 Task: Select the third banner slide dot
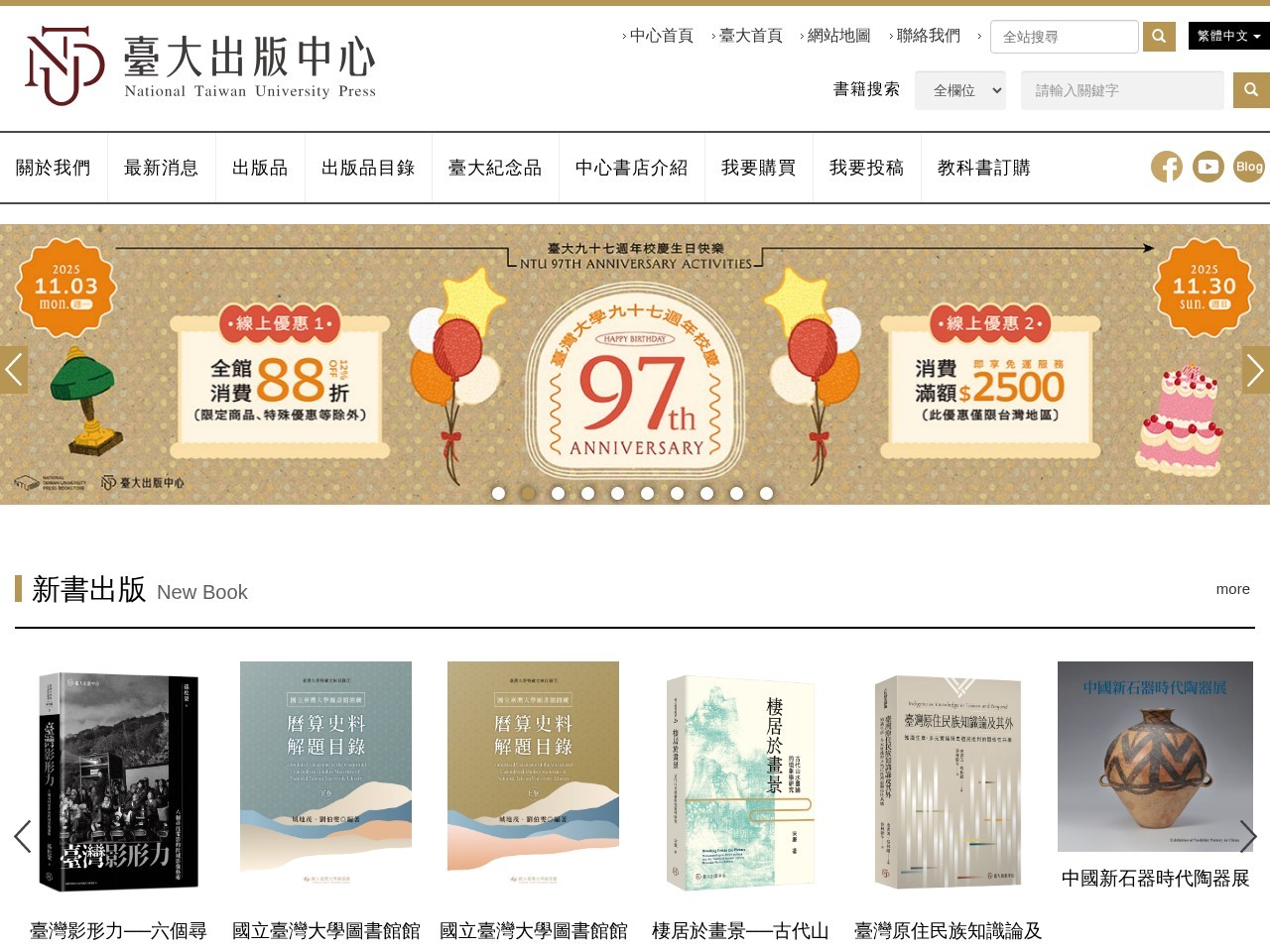[559, 493]
